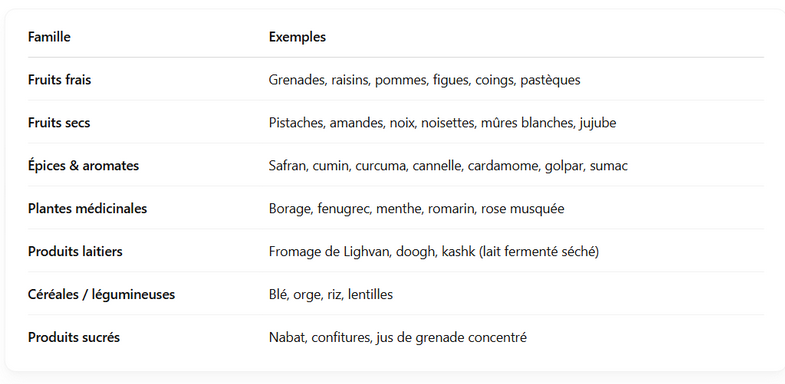
Task: Click the word pastèques in first row
Action: [550, 80]
